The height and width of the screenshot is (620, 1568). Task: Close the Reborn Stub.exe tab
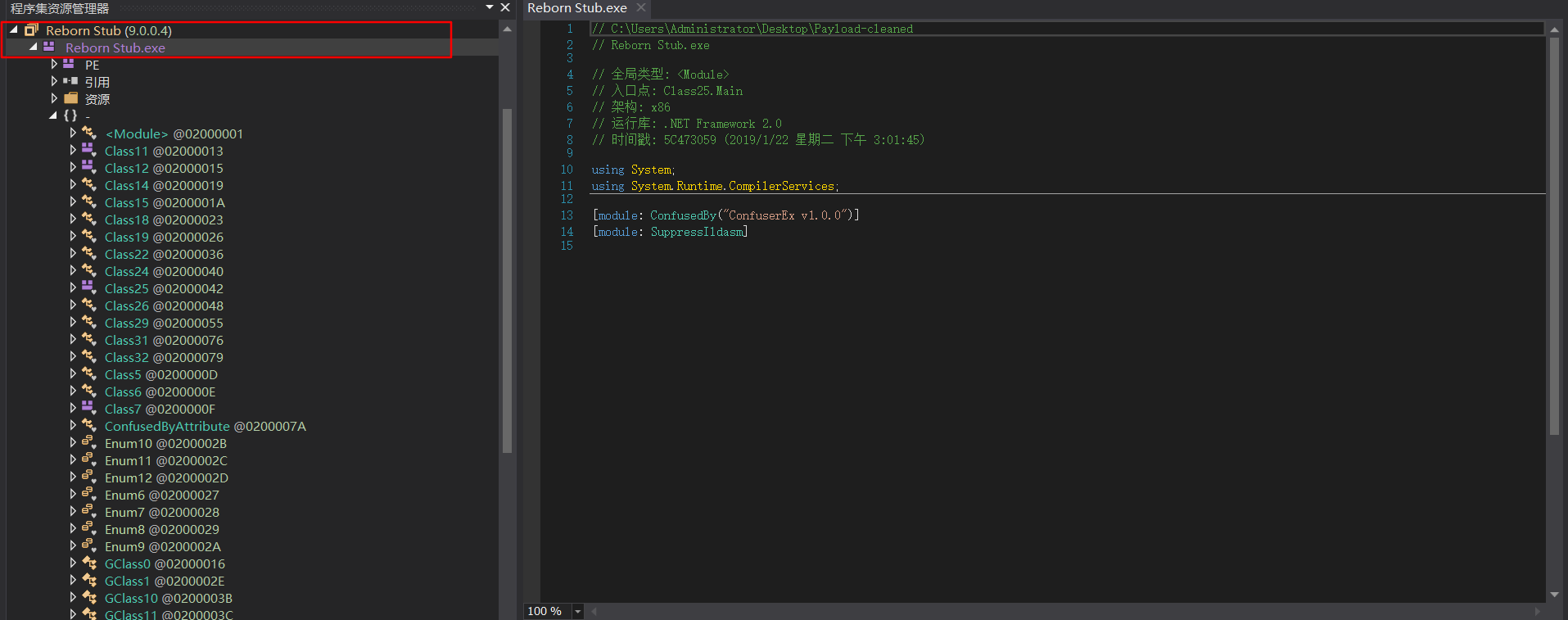pos(641,7)
